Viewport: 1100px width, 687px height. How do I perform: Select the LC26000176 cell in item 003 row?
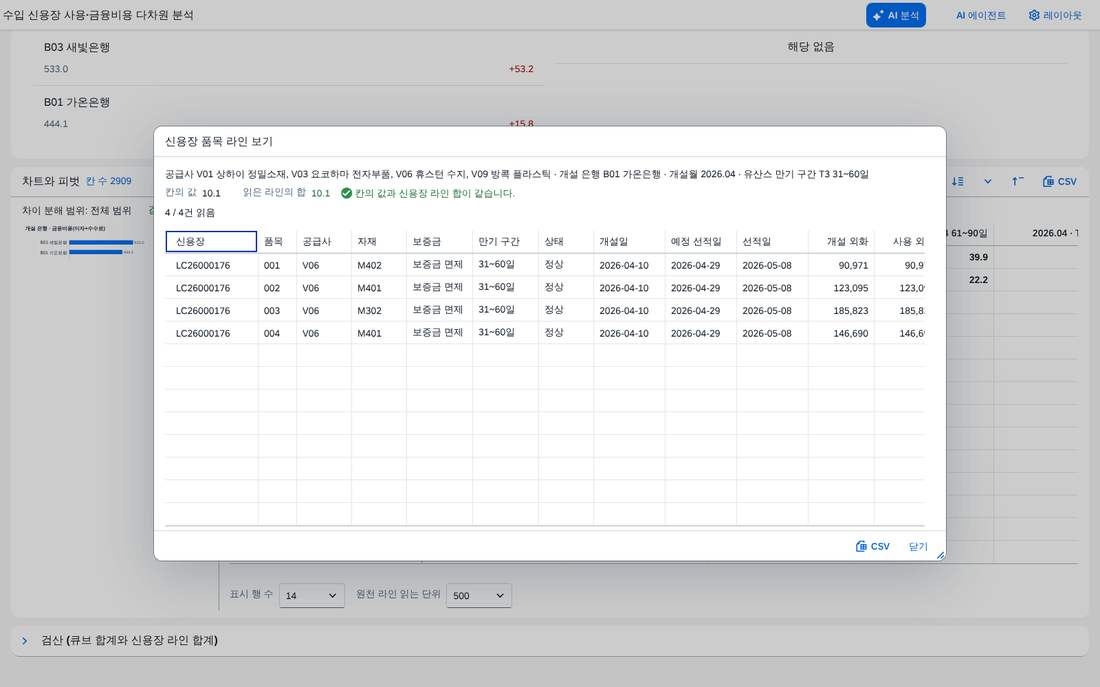(211, 310)
